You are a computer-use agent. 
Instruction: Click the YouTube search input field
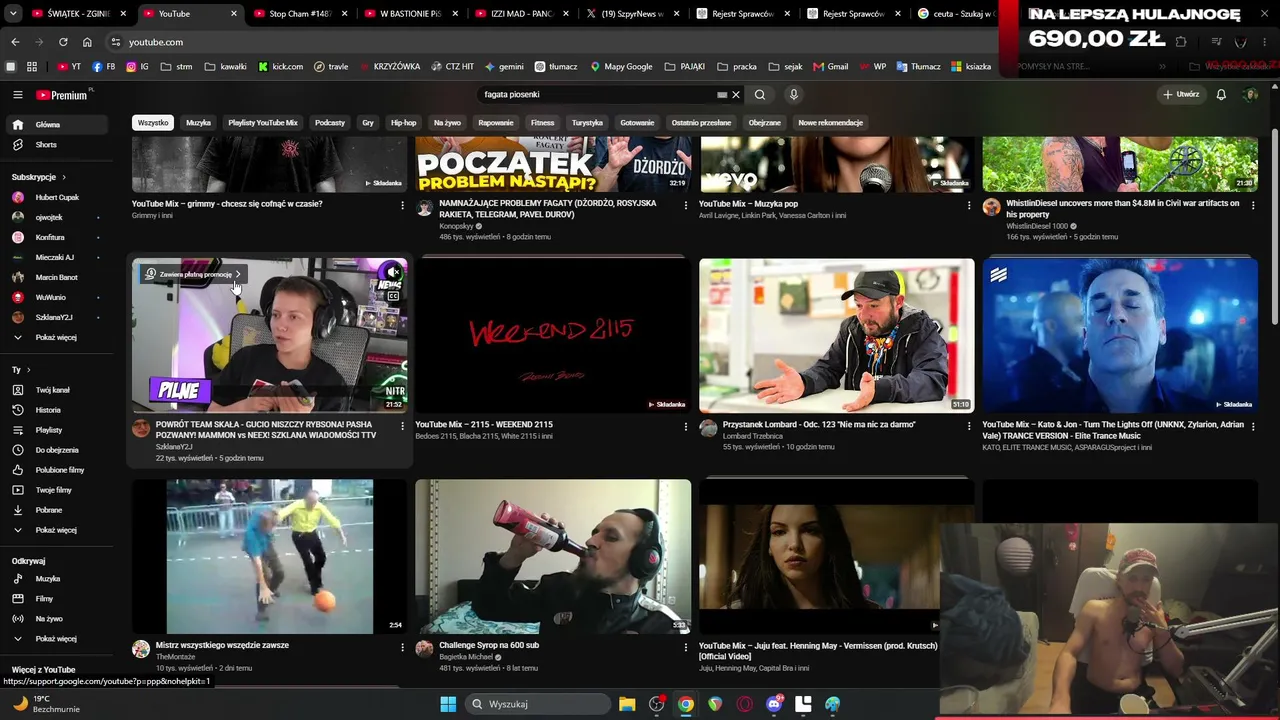click(x=597, y=95)
